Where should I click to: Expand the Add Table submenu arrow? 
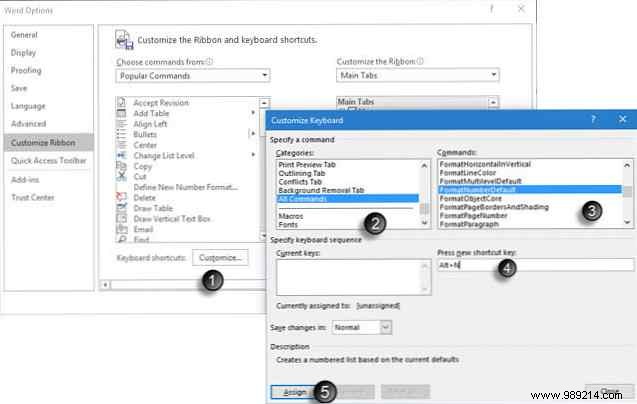coord(253,113)
